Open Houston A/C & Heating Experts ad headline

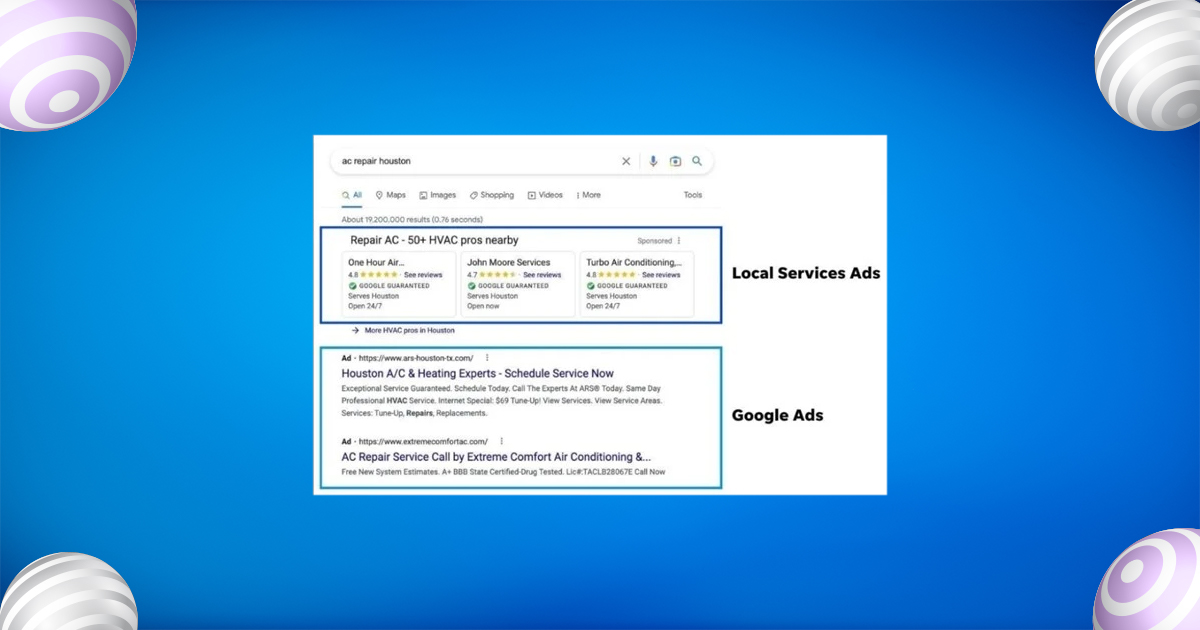tap(478, 373)
